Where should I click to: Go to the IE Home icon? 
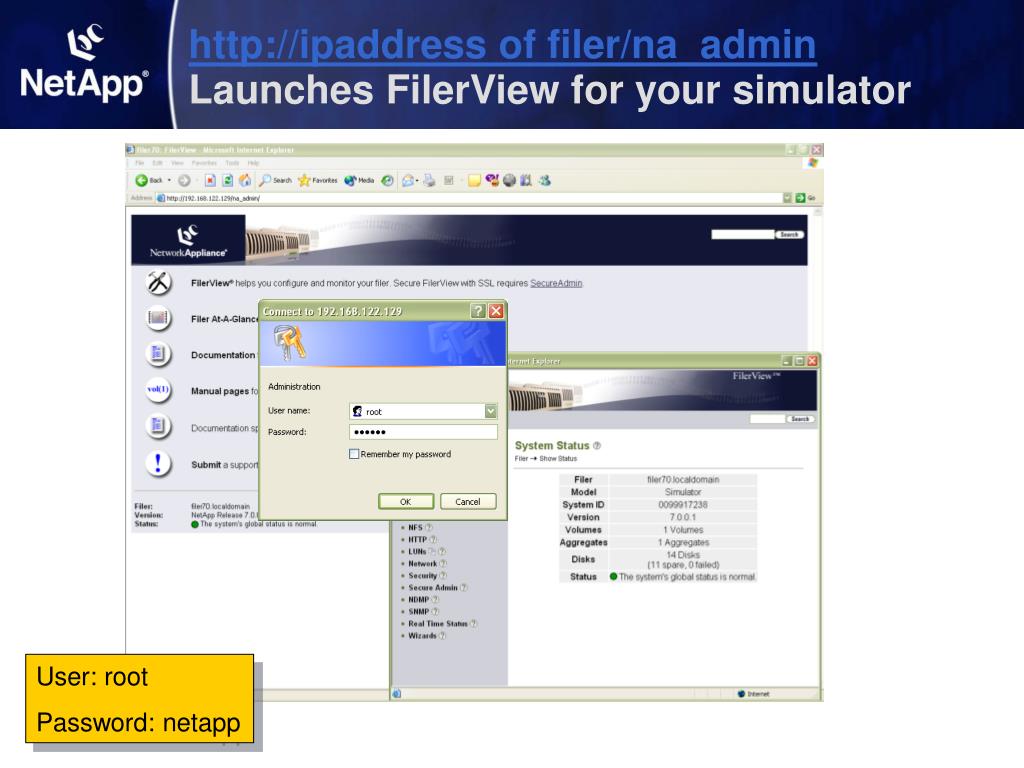[x=245, y=180]
